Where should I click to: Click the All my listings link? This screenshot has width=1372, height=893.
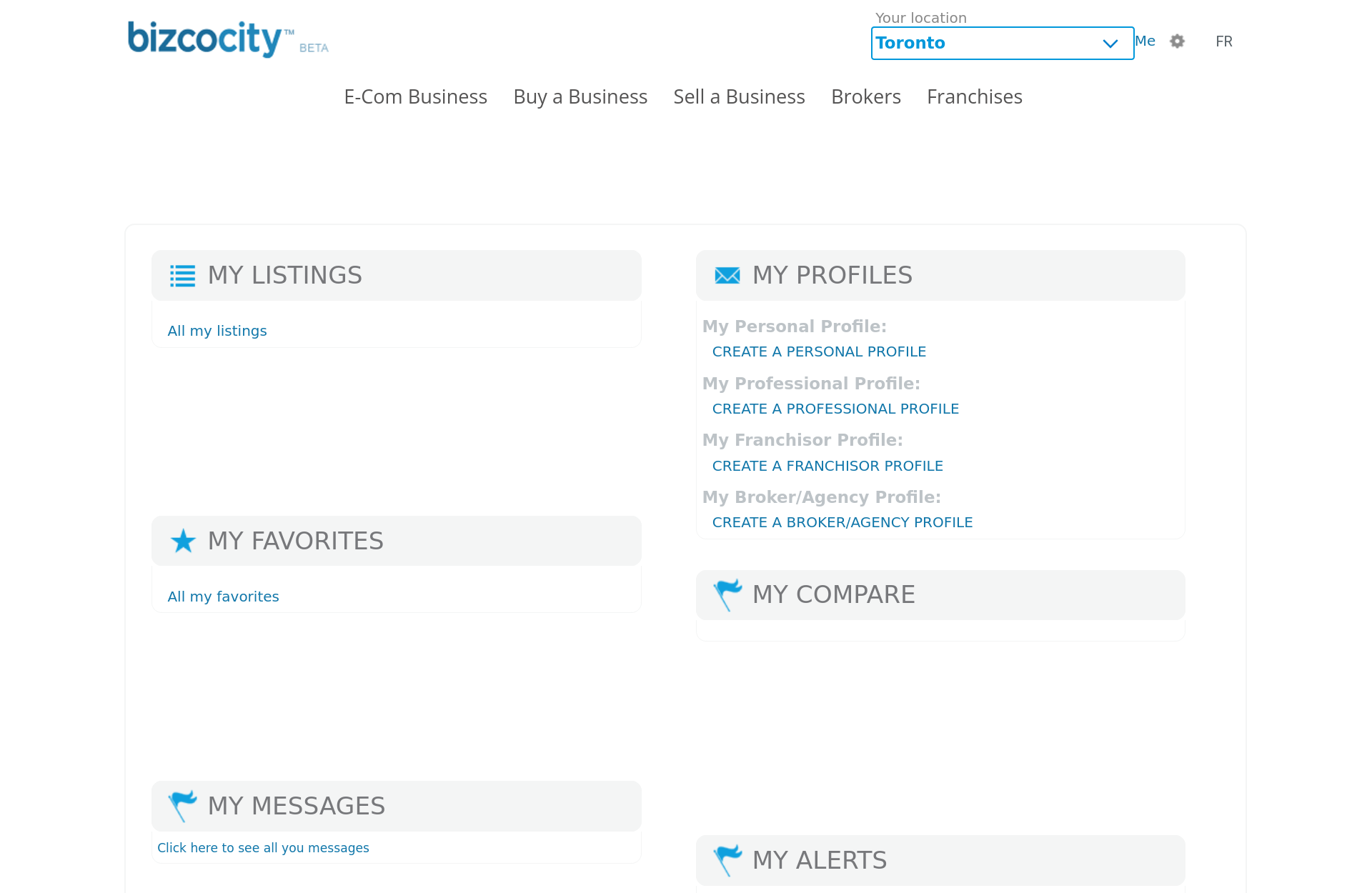click(217, 331)
